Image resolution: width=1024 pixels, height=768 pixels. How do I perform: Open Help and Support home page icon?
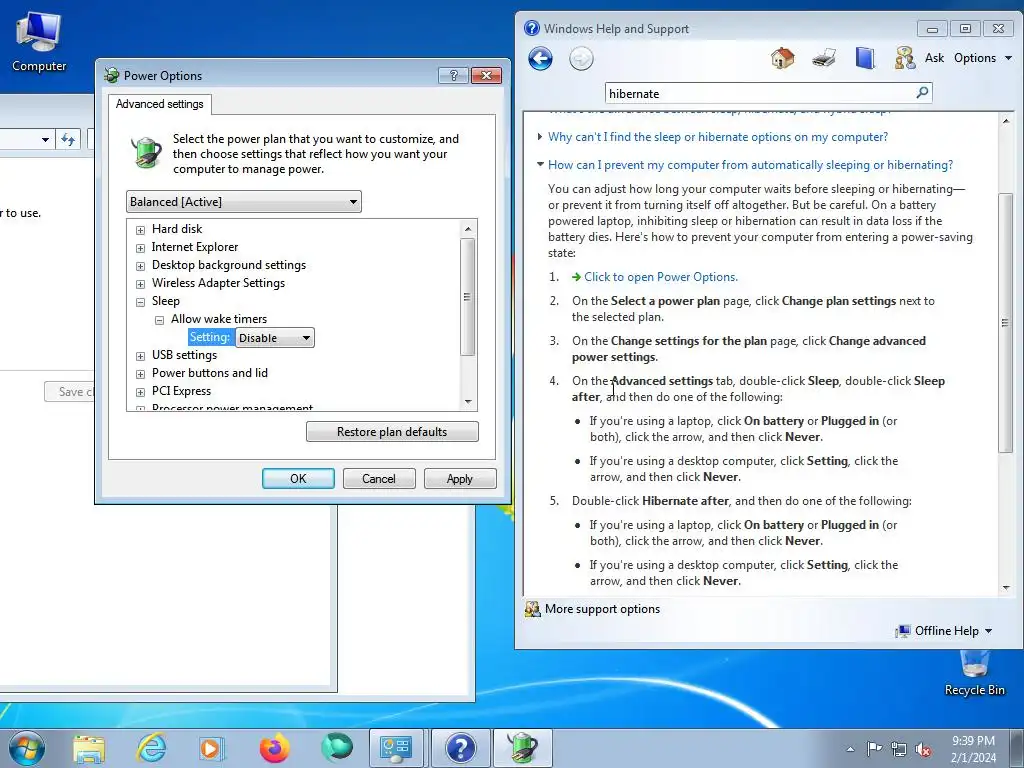[x=782, y=58]
